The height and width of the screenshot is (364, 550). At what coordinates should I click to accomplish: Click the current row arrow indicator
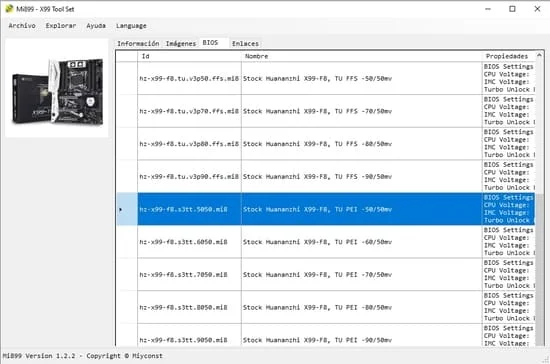click(121, 209)
